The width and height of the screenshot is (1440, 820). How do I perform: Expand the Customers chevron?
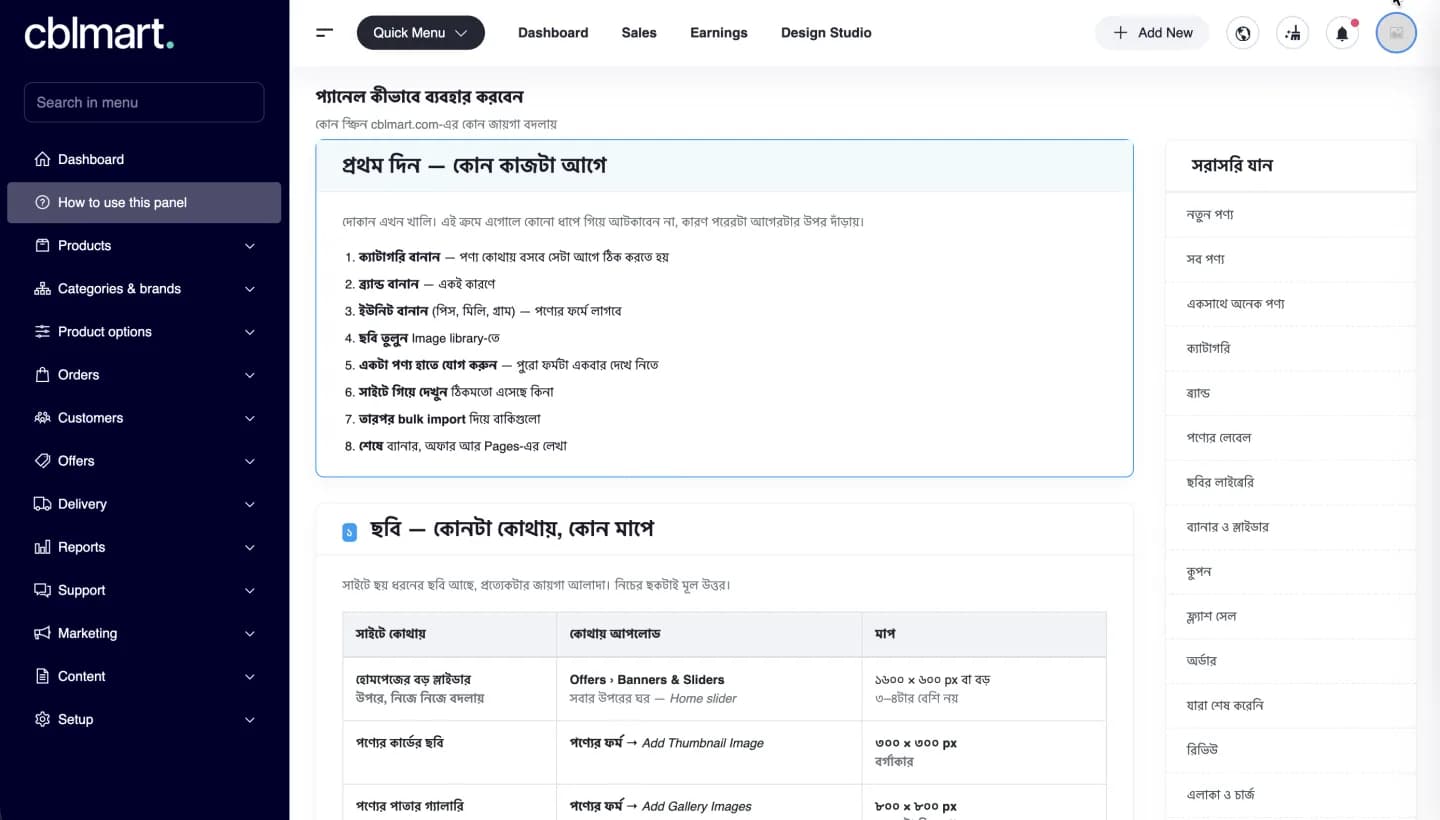pyautogui.click(x=250, y=417)
